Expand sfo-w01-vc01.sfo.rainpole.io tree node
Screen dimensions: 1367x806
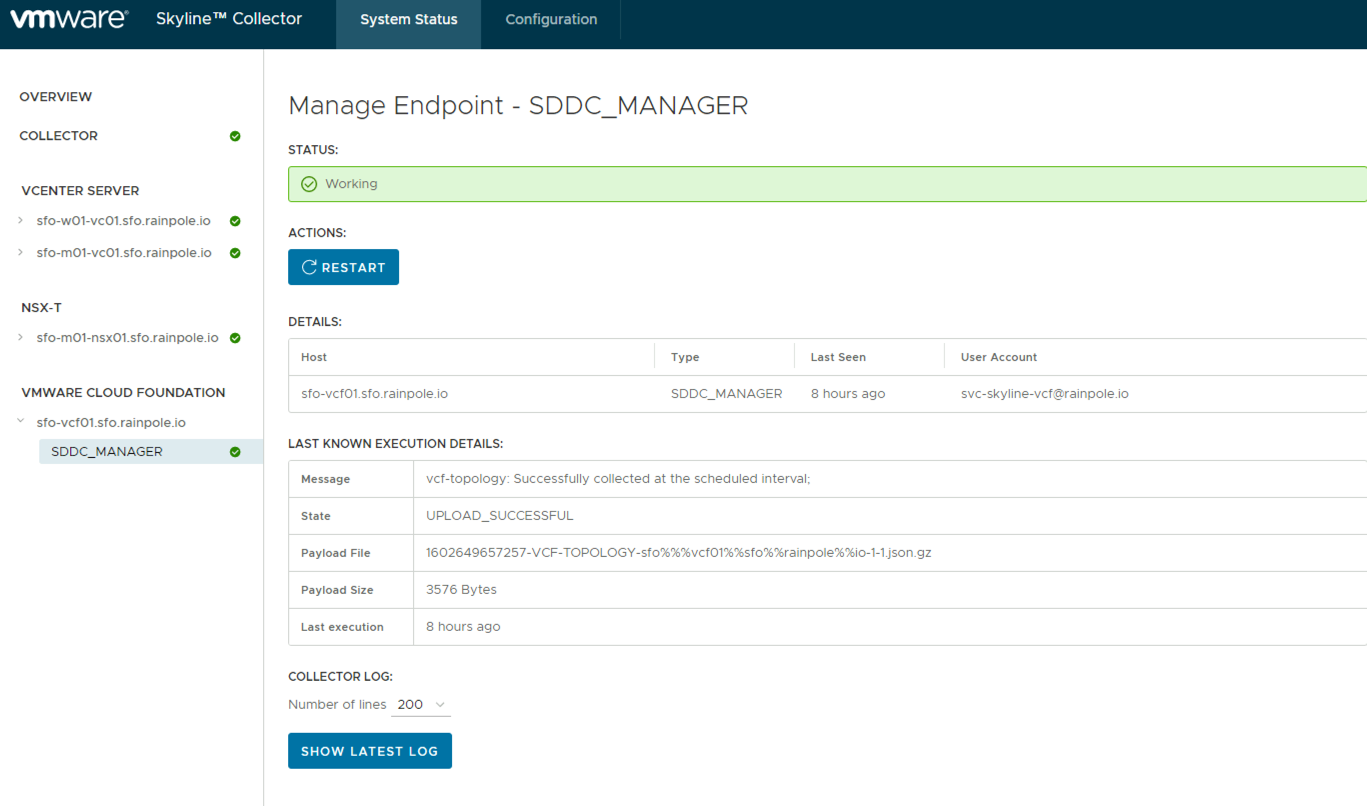tap(21, 221)
